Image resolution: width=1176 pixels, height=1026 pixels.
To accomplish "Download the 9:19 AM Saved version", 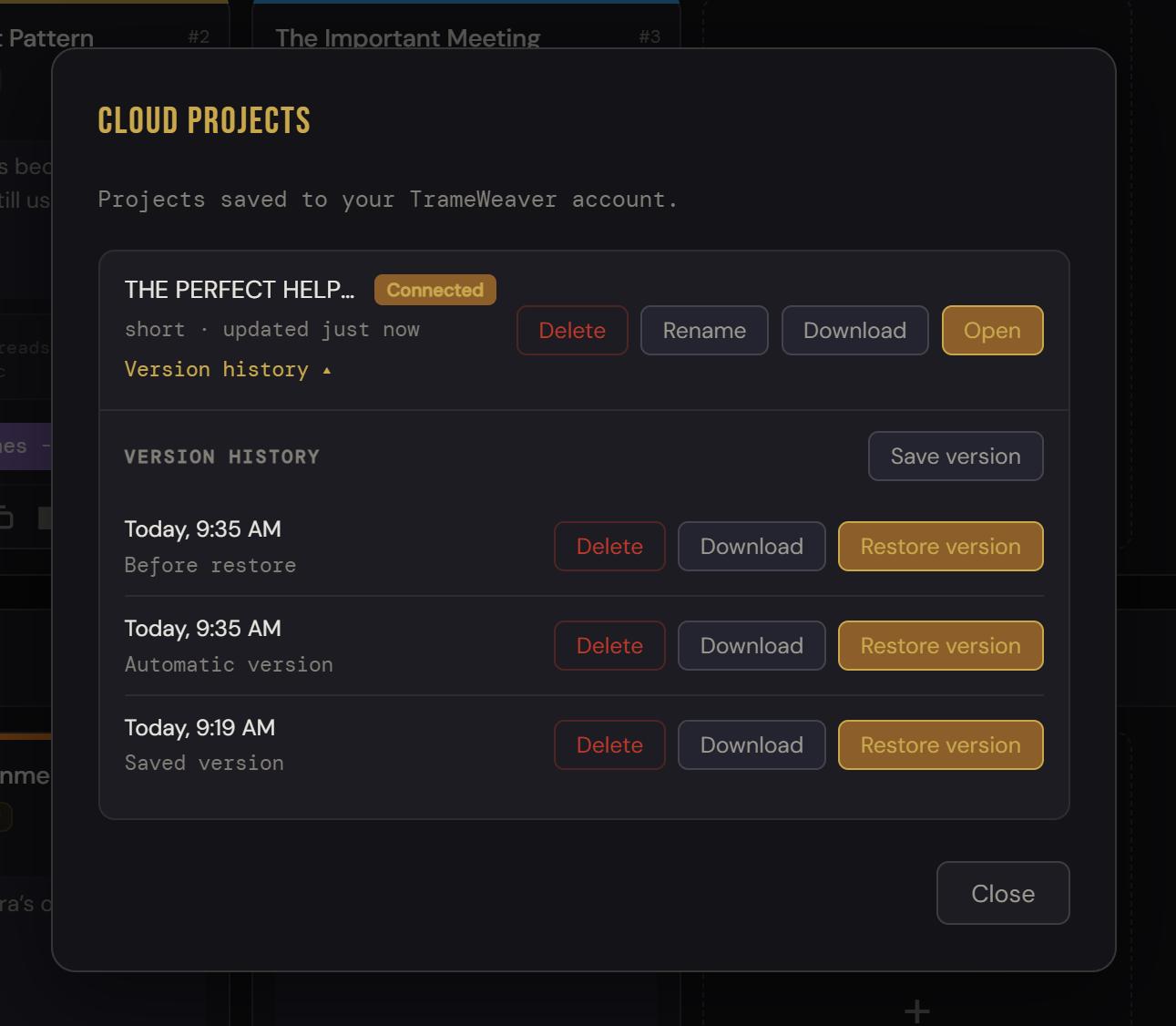I will click(752, 744).
